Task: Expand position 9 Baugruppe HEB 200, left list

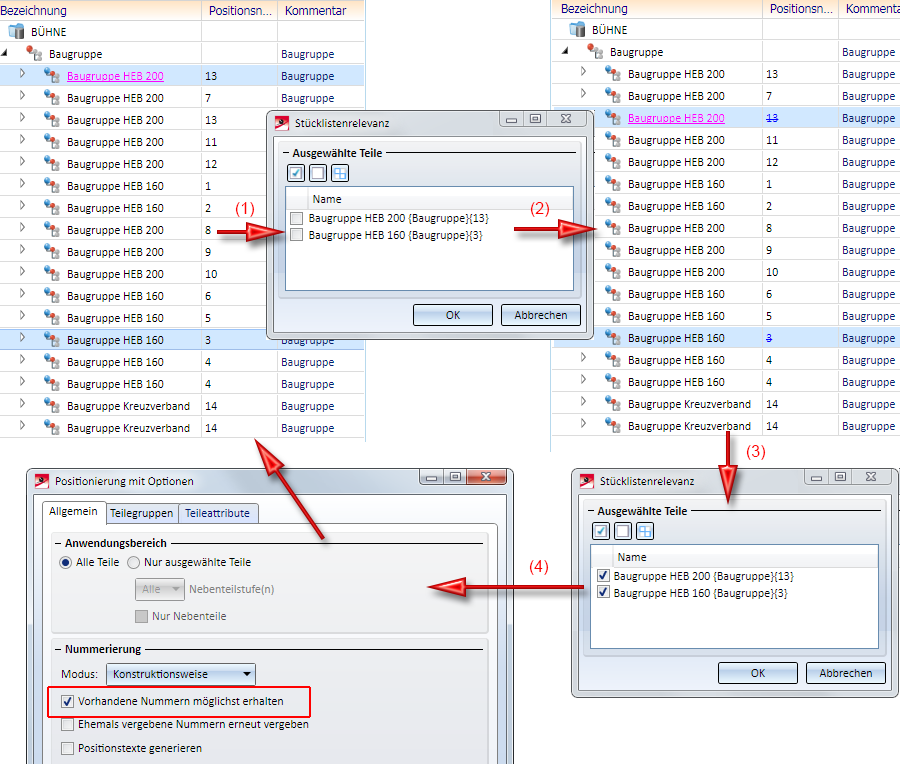Action: (22, 249)
